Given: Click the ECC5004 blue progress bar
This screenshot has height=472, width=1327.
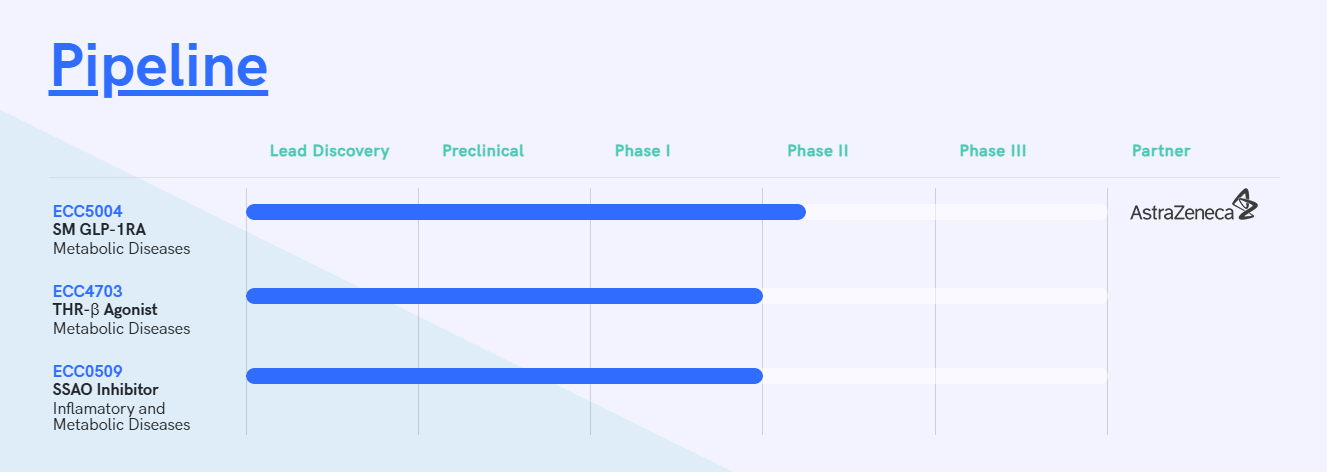Looking at the screenshot, I should click(525, 212).
